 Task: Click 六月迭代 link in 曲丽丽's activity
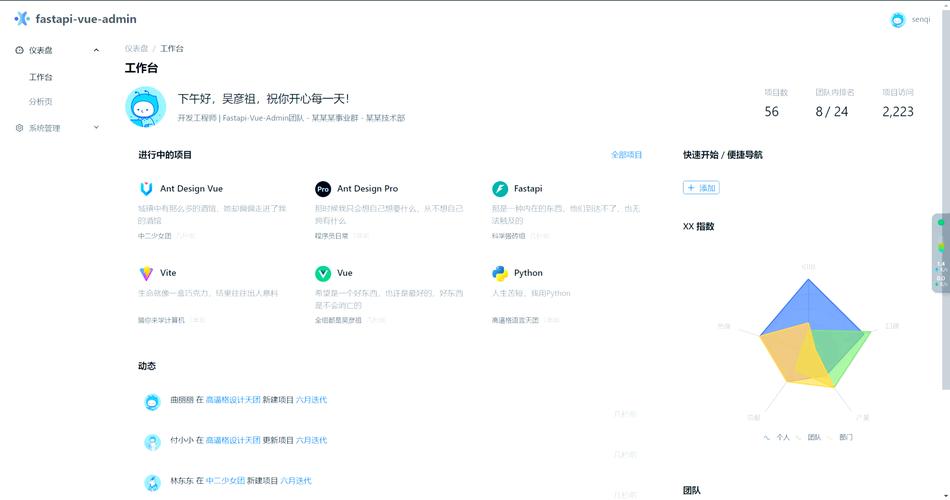pyautogui.click(x=311, y=400)
